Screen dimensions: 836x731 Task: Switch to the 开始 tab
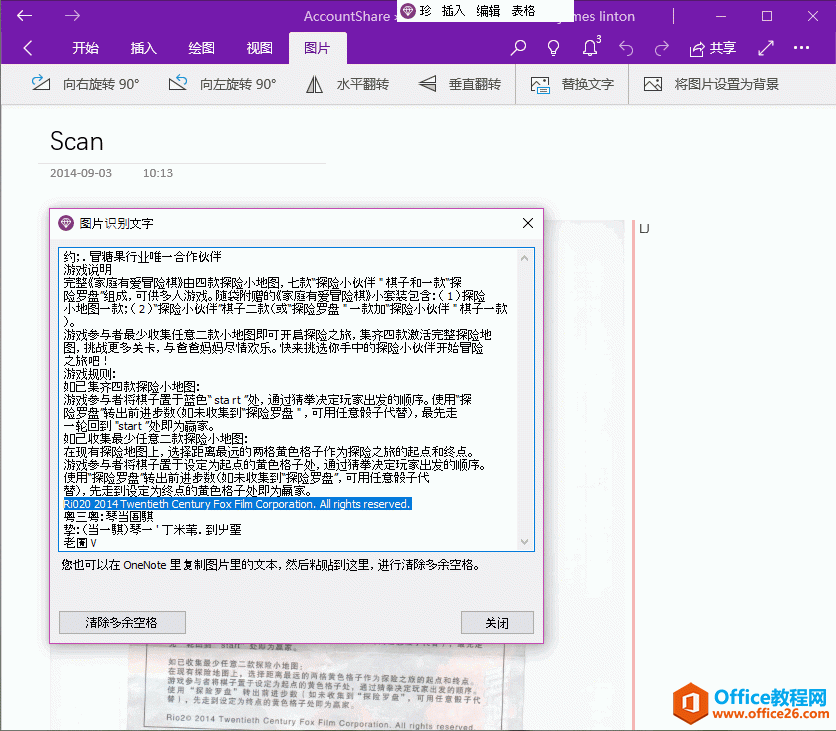pyautogui.click(x=85, y=48)
